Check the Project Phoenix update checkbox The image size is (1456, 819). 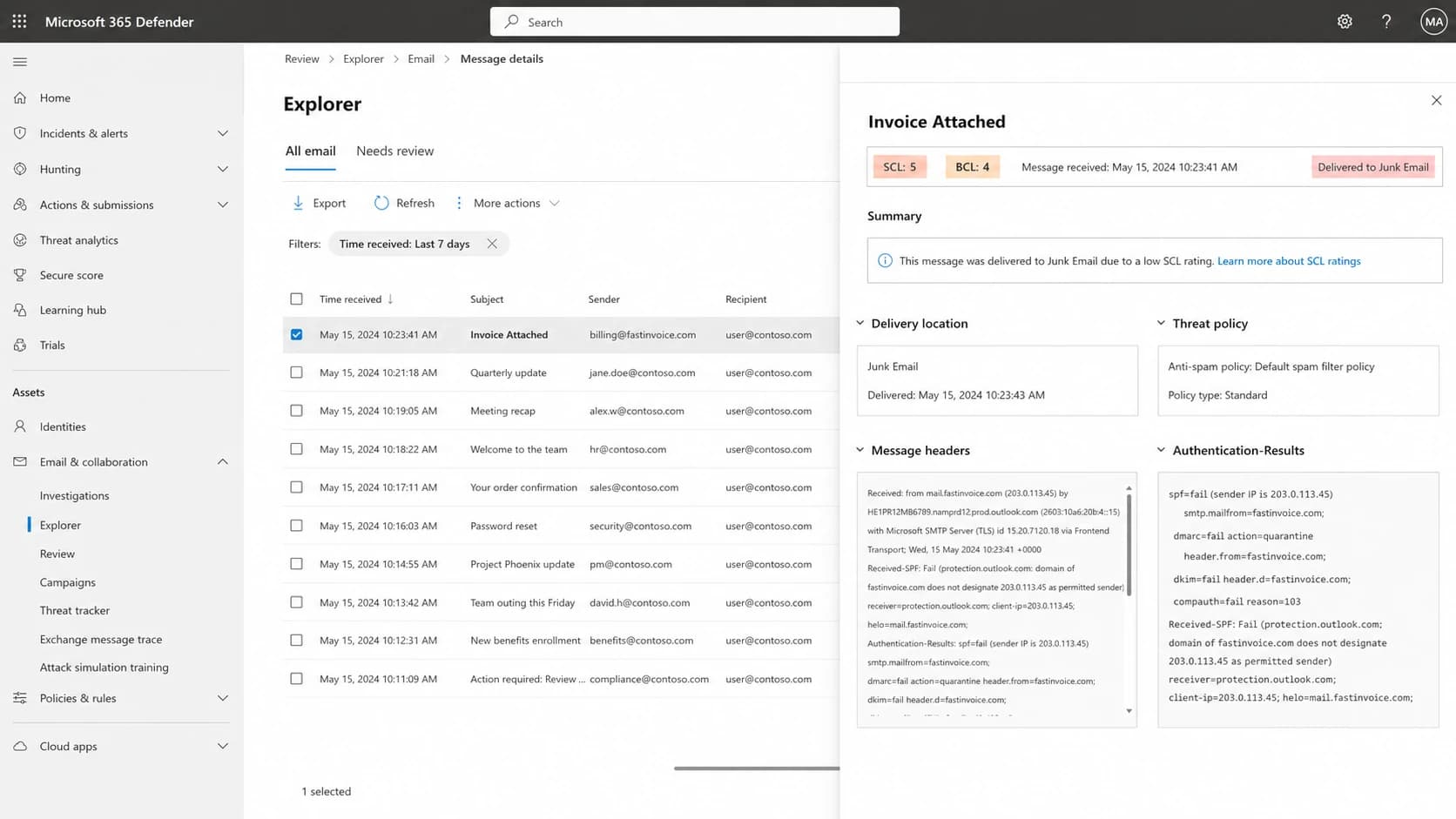tap(296, 564)
